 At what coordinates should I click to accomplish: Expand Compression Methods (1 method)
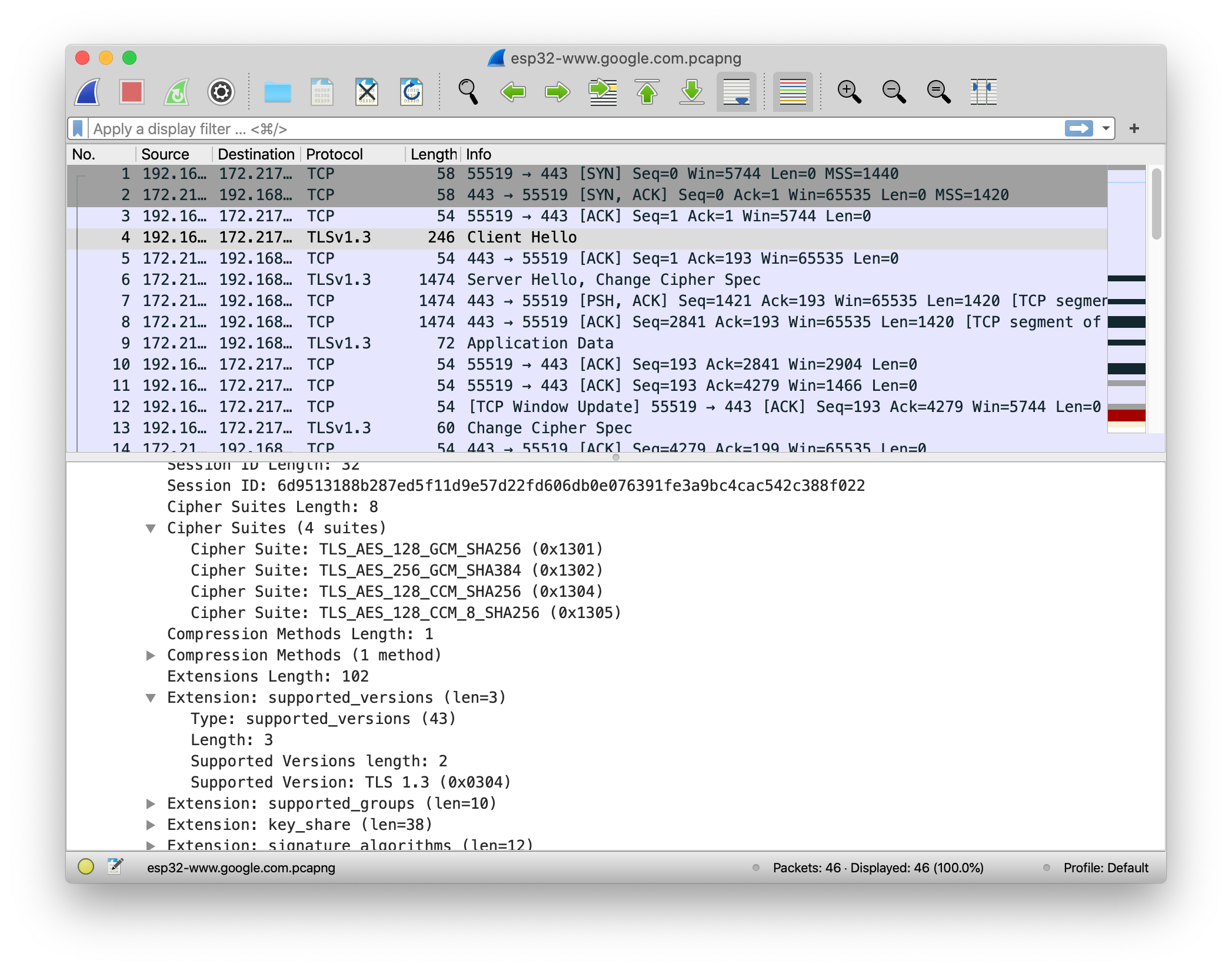[151, 656]
